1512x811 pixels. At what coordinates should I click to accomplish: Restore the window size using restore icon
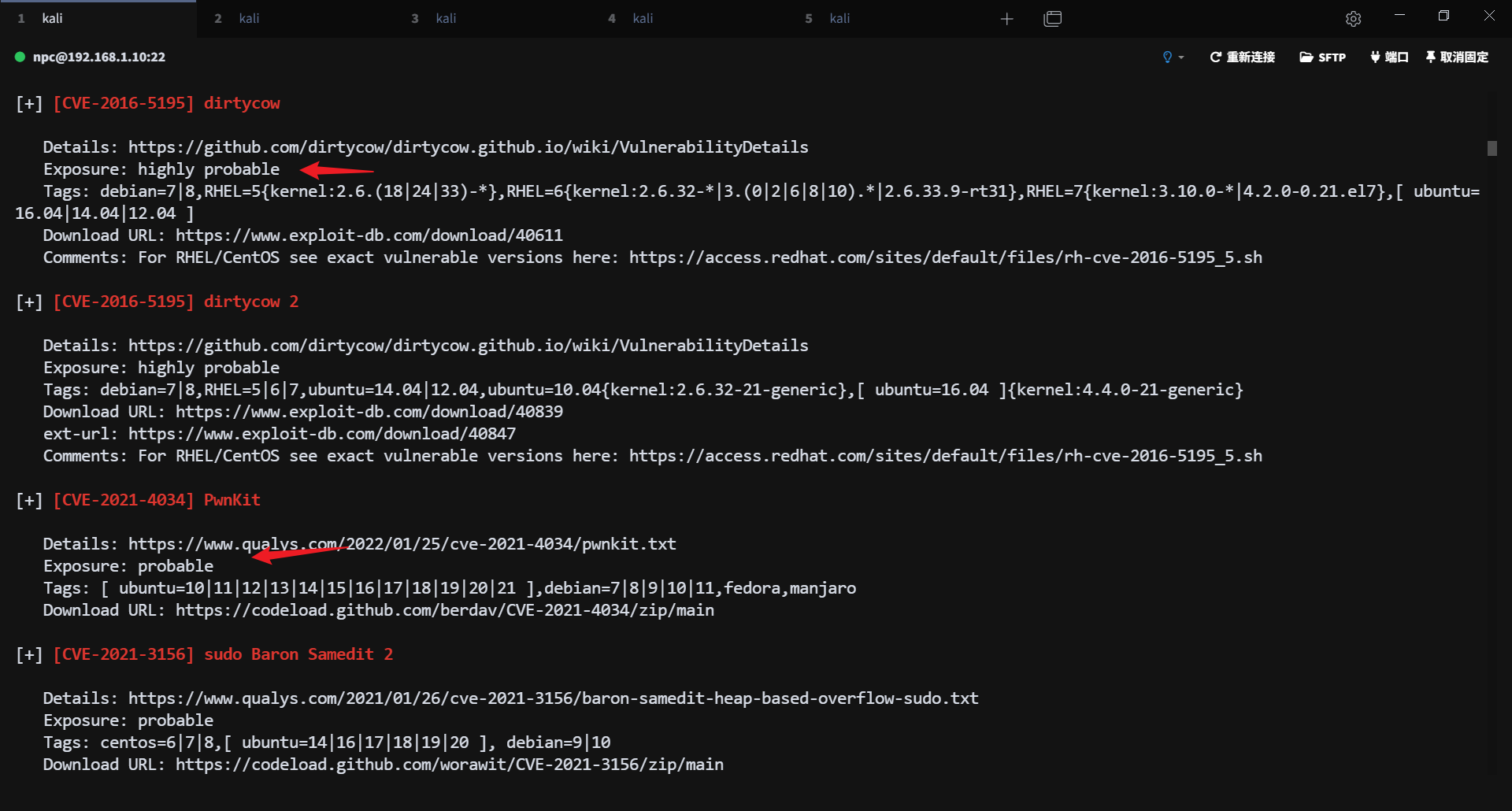tap(1443, 16)
